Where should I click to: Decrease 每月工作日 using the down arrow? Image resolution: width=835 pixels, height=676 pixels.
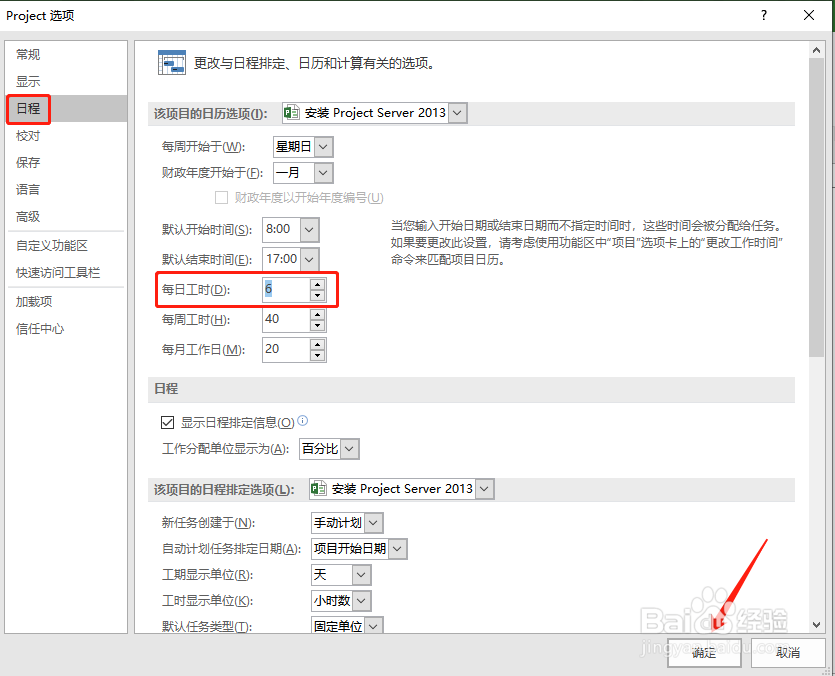[x=317, y=355]
